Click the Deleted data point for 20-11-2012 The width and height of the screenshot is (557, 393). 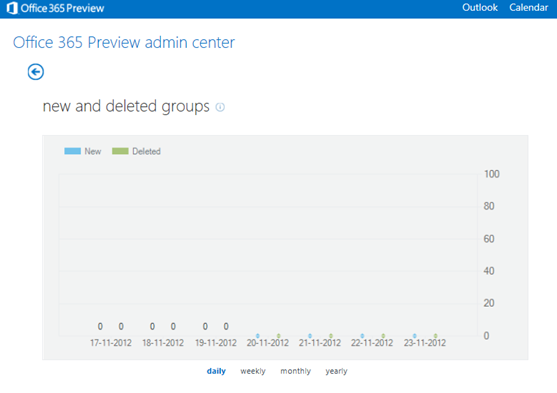coord(279,336)
